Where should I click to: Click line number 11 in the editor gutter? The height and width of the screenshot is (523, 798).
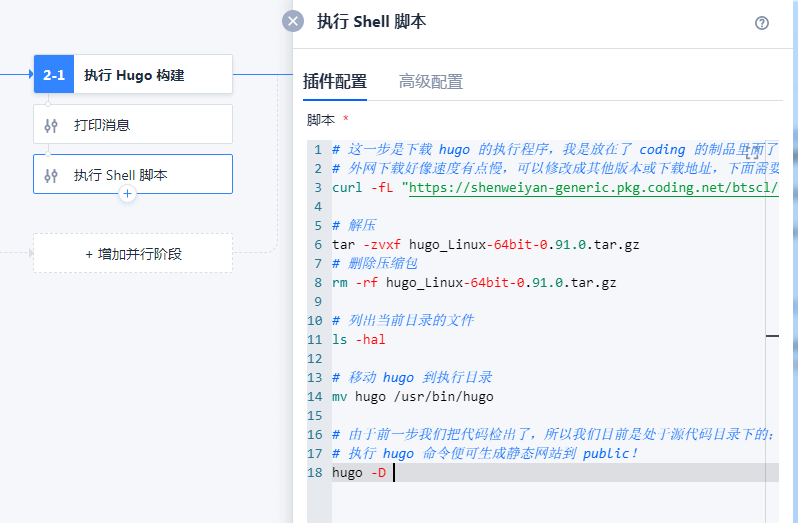pos(315,340)
